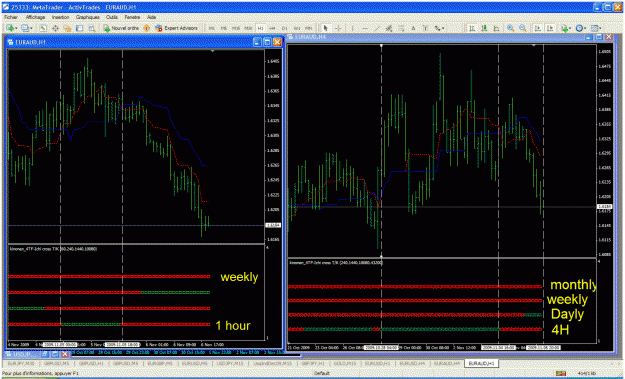Expand the Templates dropdown arrow

[600, 28]
